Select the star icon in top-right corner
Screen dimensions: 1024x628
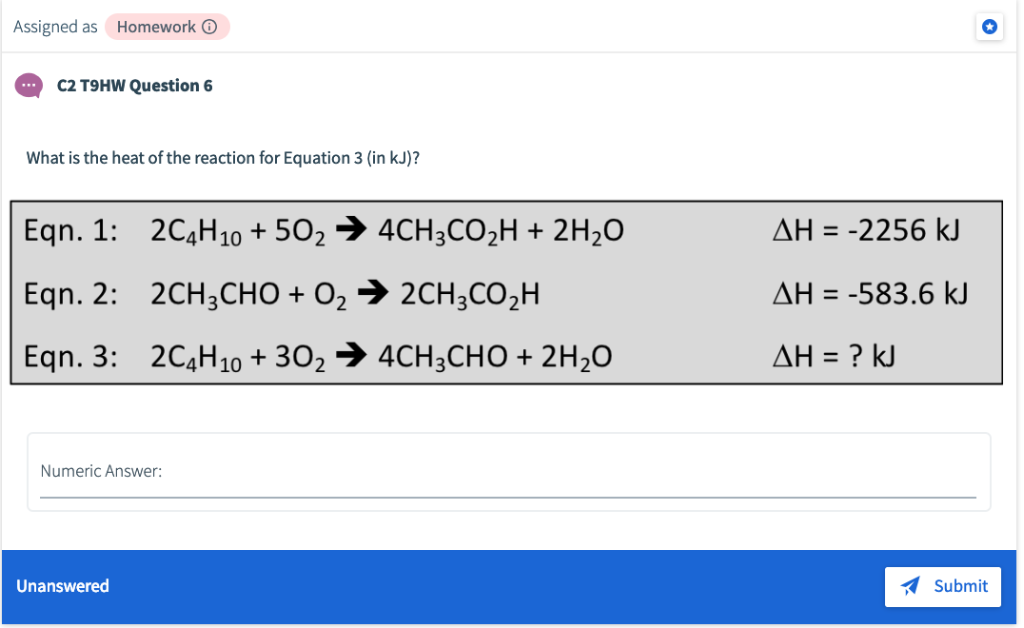989,26
